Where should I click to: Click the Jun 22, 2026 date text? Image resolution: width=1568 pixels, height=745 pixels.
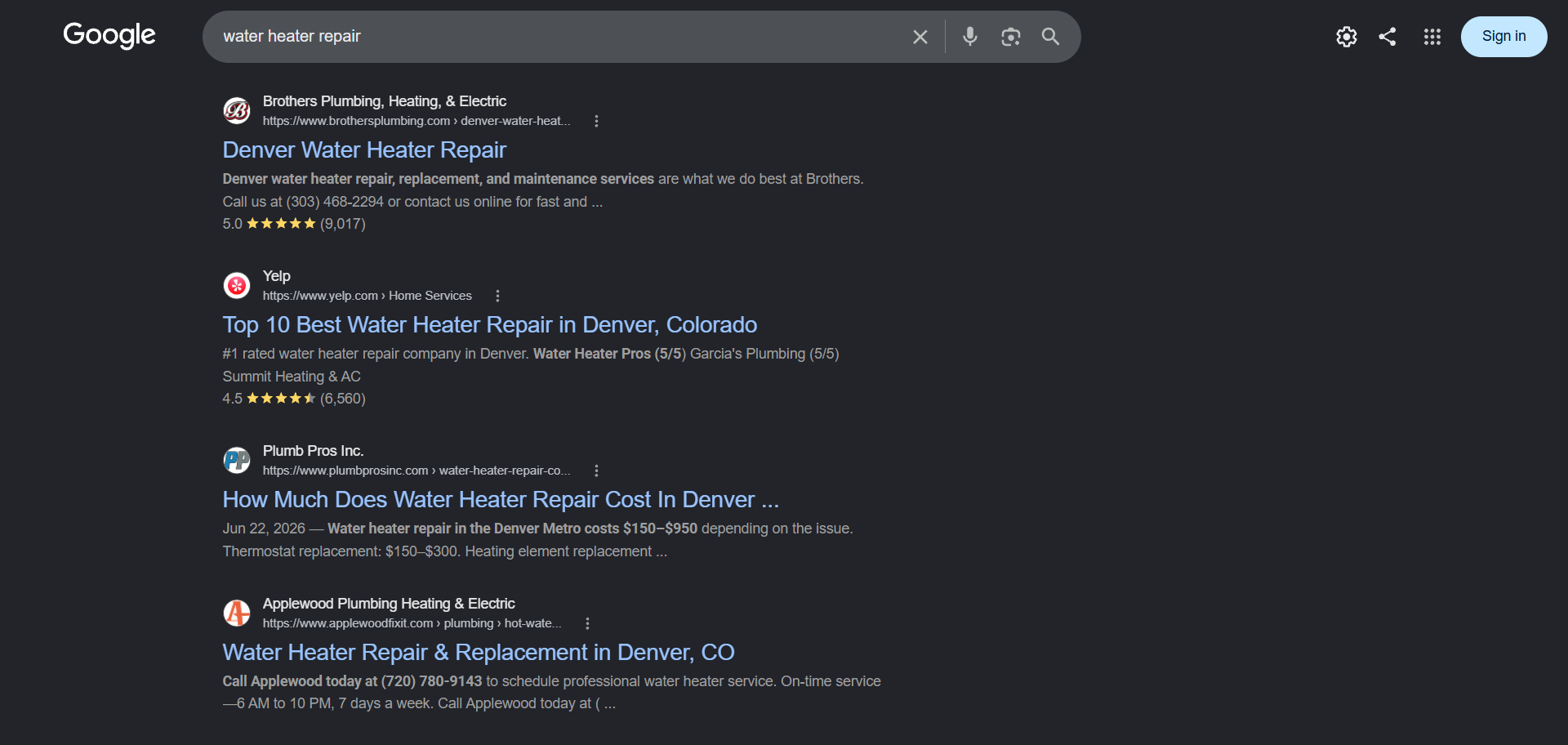coord(264,529)
